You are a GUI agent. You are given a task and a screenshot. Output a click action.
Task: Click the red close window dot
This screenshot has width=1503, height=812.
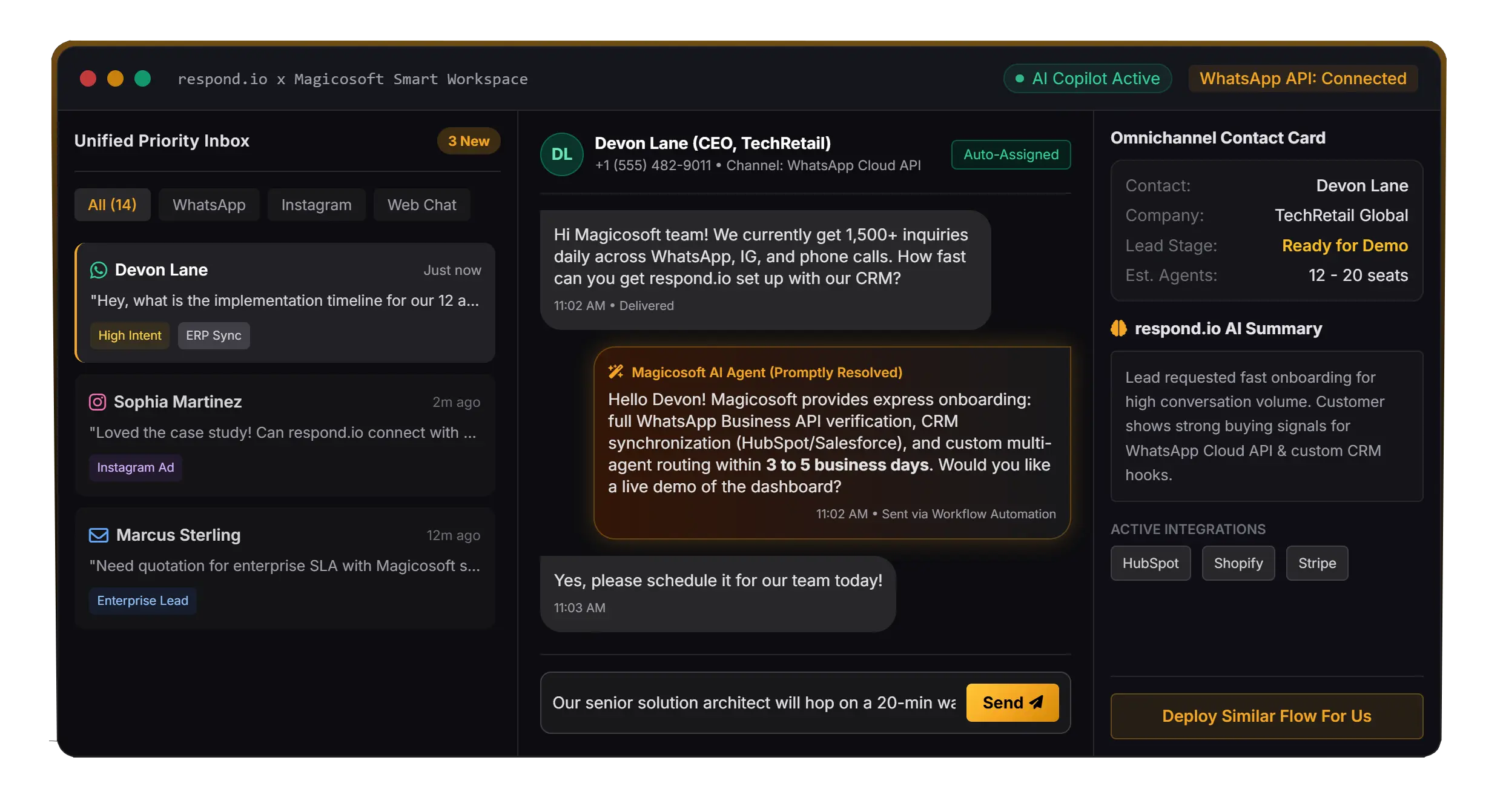(x=88, y=79)
